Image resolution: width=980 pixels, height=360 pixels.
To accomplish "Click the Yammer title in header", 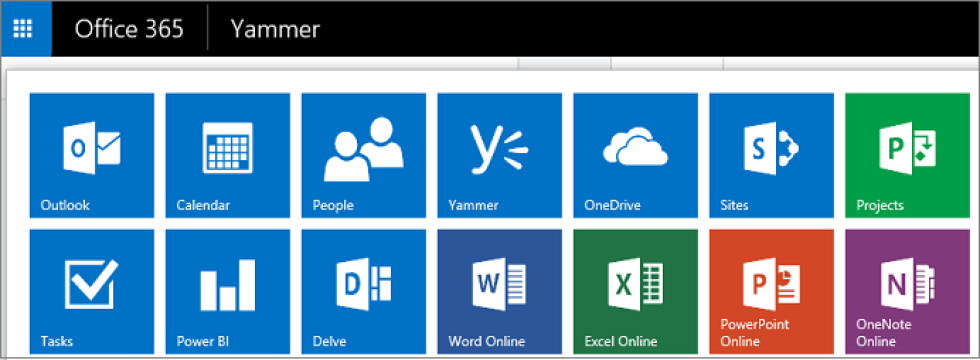I will [x=275, y=29].
